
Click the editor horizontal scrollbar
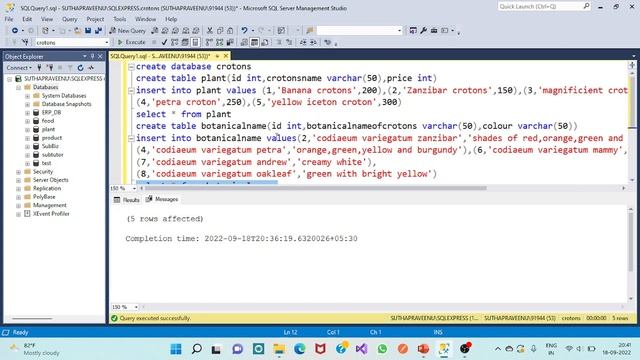pos(315,188)
